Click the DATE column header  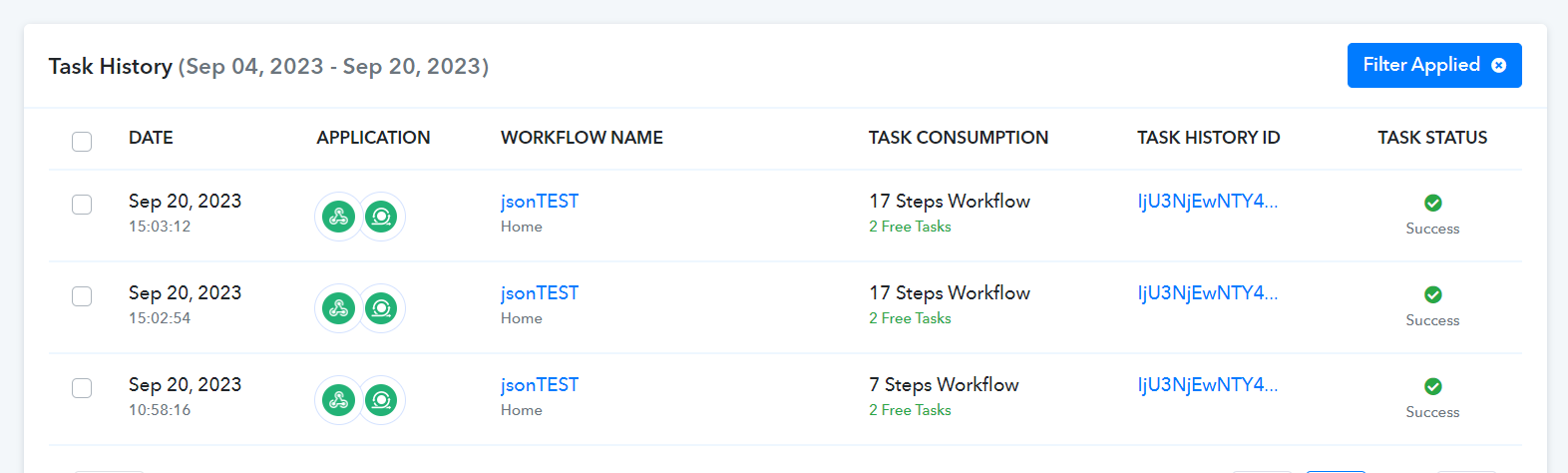click(x=151, y=138)
